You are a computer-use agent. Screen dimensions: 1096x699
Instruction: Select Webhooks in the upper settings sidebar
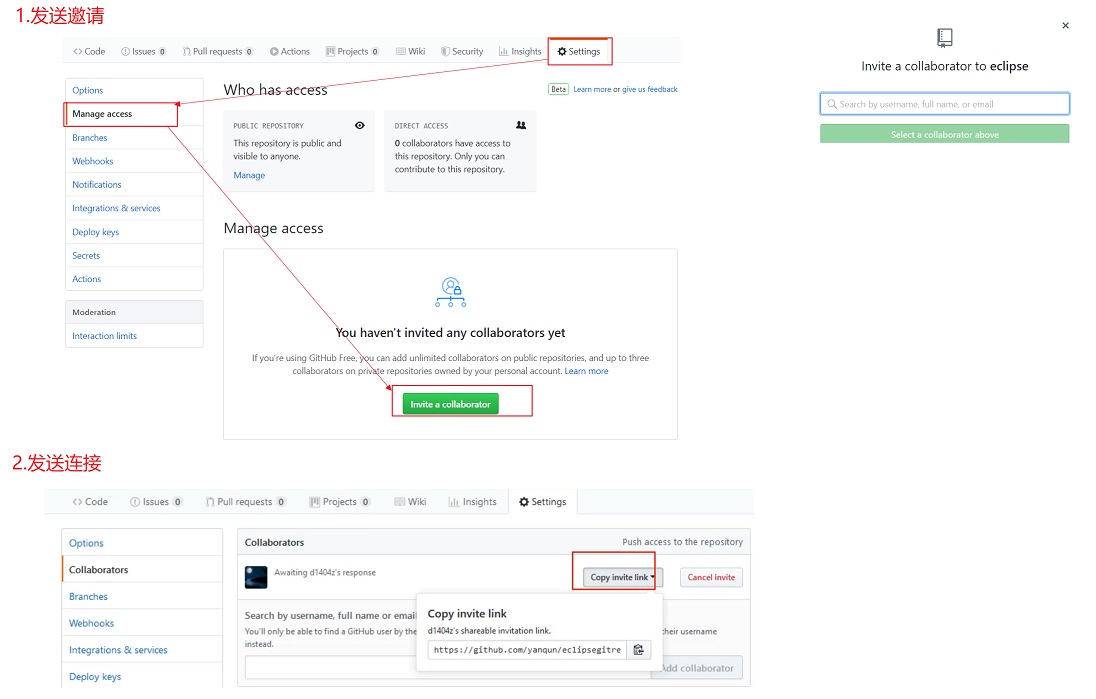[x=93, y=161]
